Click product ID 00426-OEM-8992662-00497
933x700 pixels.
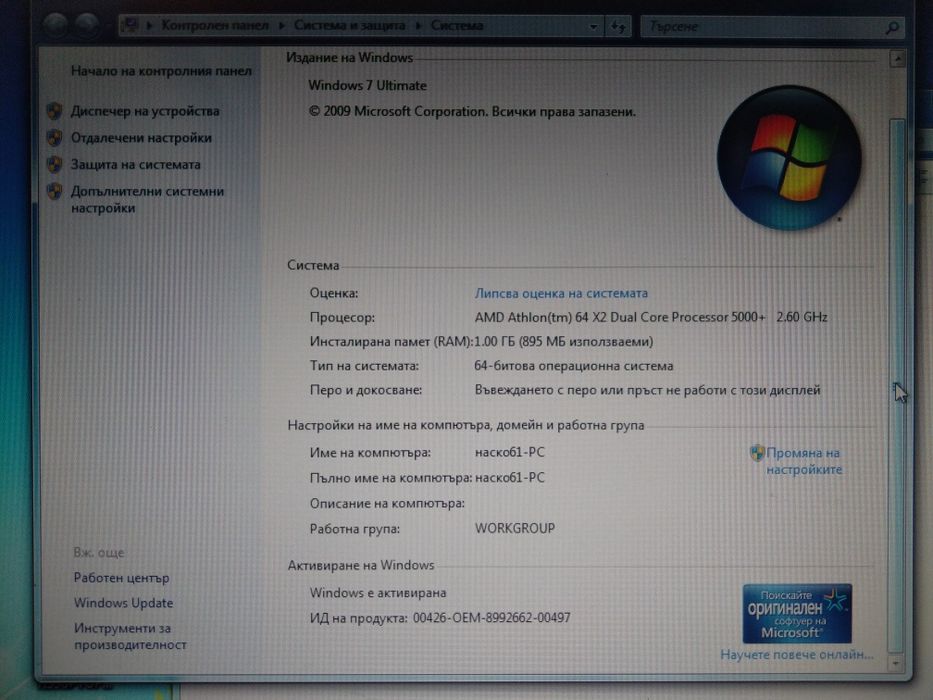[491, 618]
